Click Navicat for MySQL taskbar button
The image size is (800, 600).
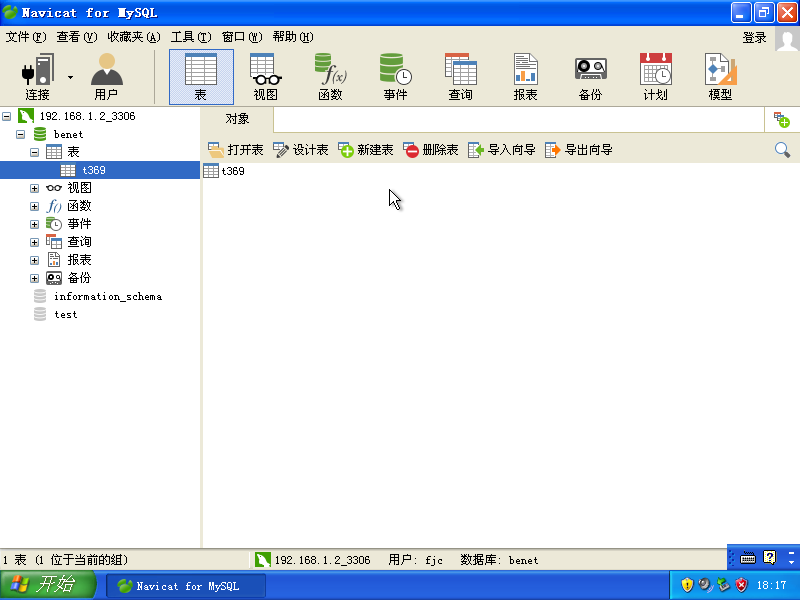(x=186, y=586)
